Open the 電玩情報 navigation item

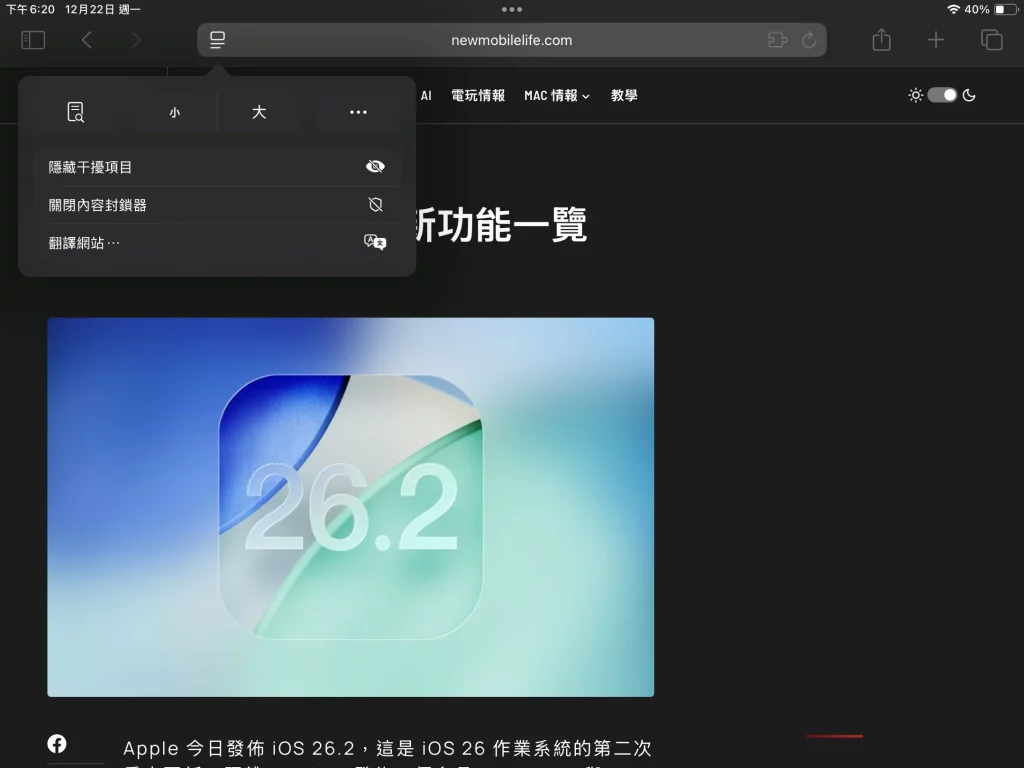478,96
